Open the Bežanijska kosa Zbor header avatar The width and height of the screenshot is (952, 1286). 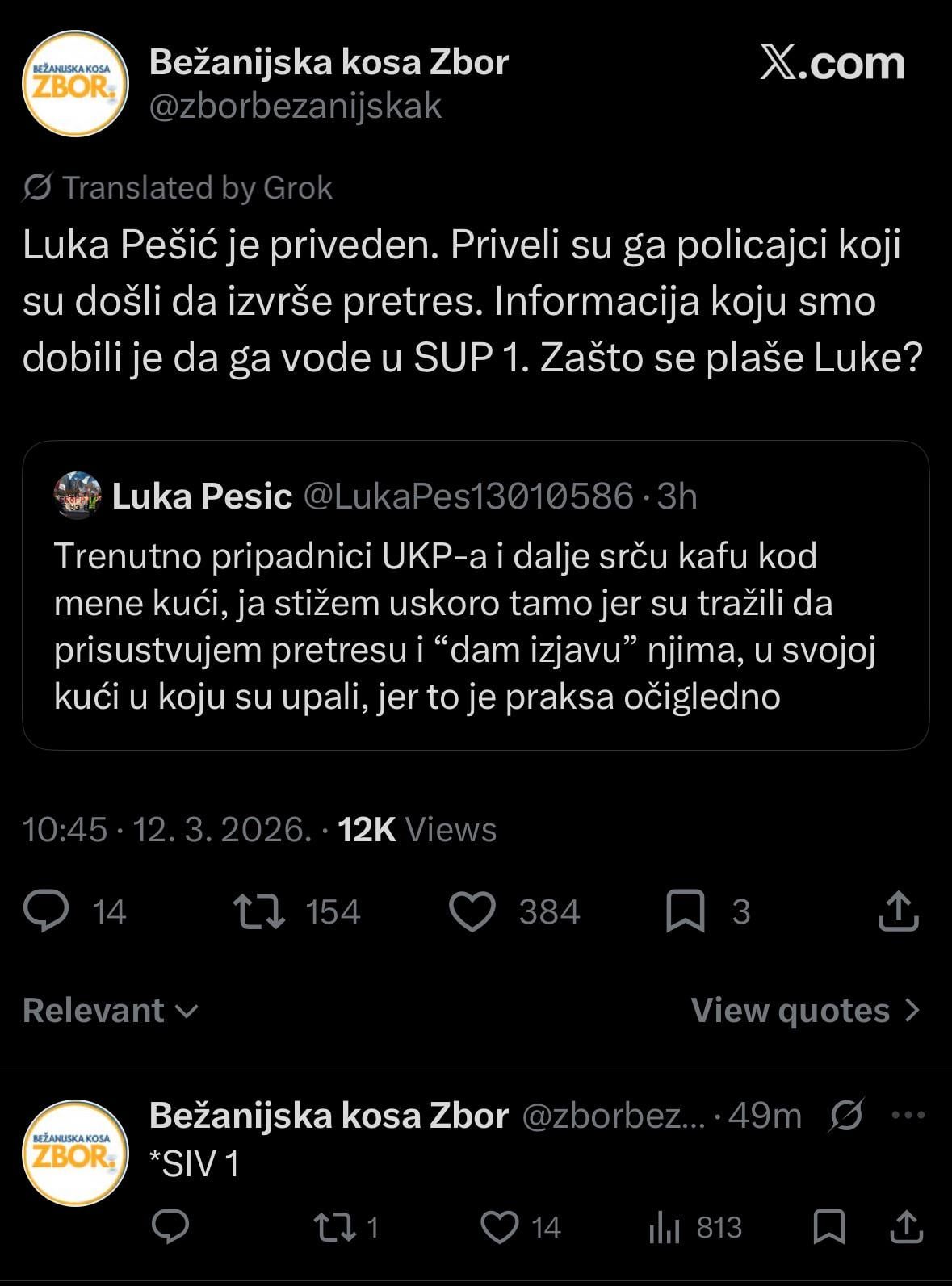coord(75,84)
